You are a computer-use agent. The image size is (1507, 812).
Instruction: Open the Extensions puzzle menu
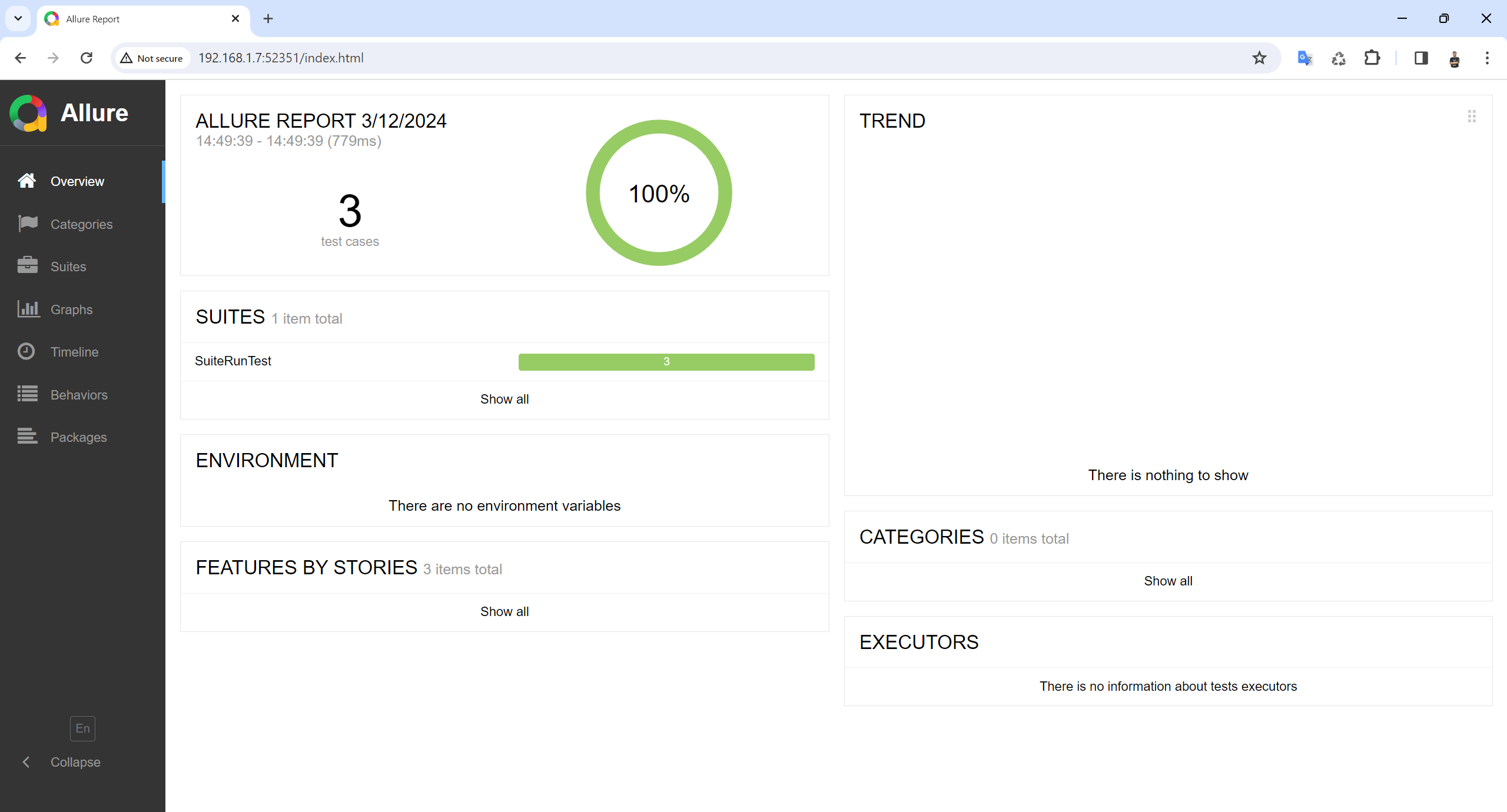(x=1372, y=58)
